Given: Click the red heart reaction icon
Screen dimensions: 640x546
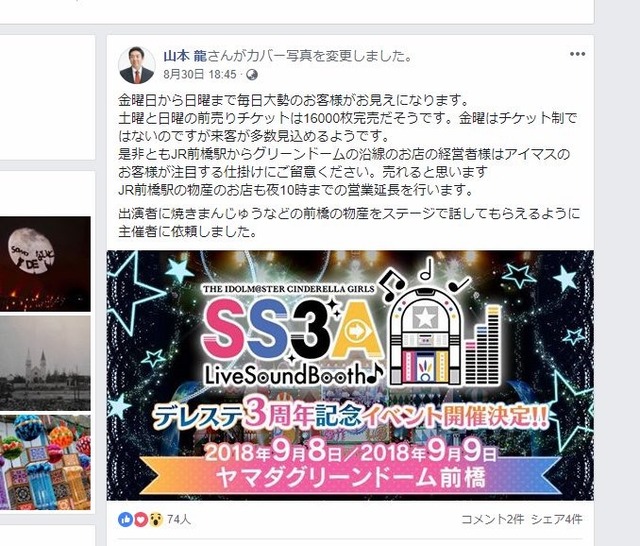Looking at the screenshot, I should tap(140, 519).
